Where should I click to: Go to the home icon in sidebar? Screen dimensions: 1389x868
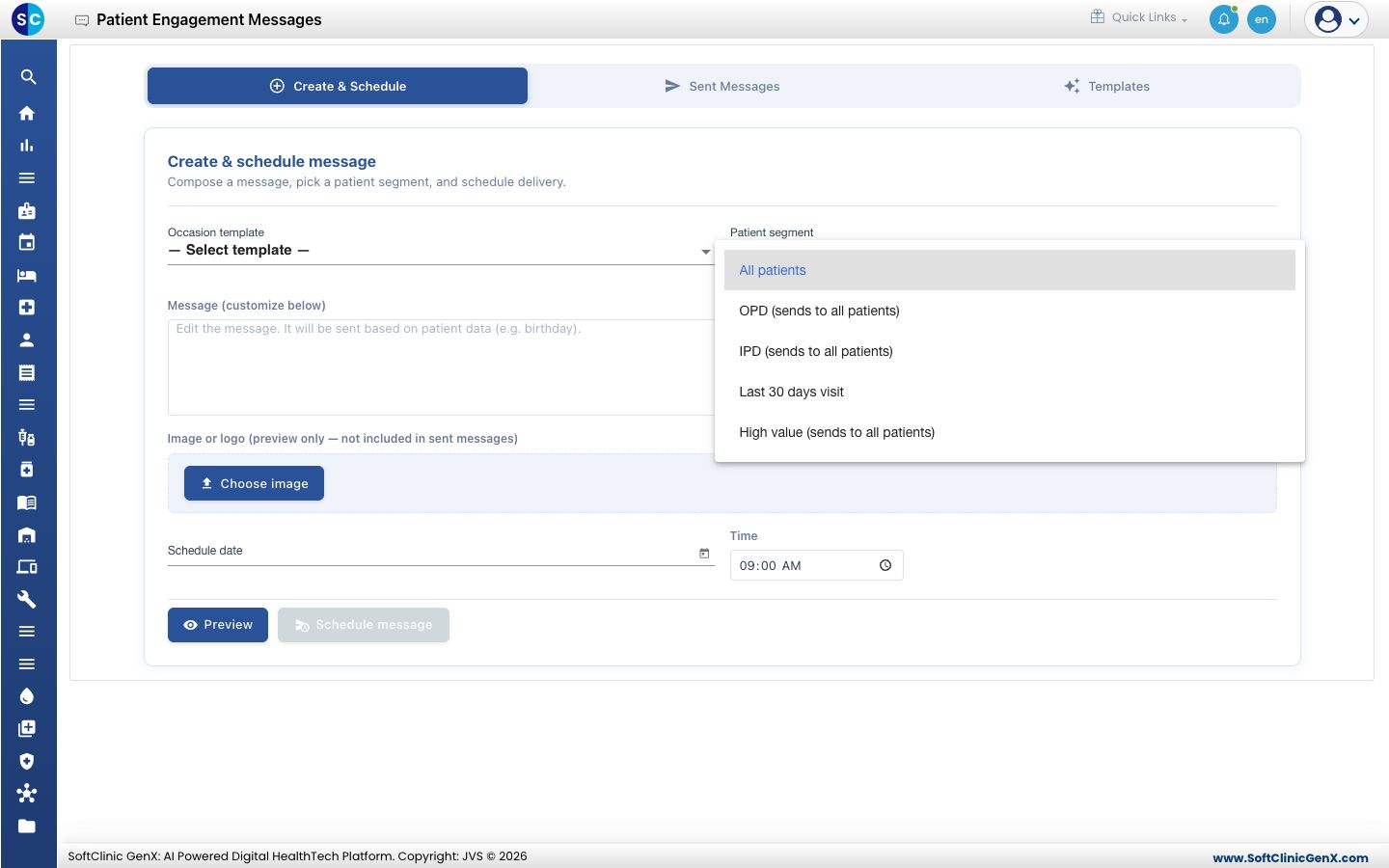click(x=27, y=113)
